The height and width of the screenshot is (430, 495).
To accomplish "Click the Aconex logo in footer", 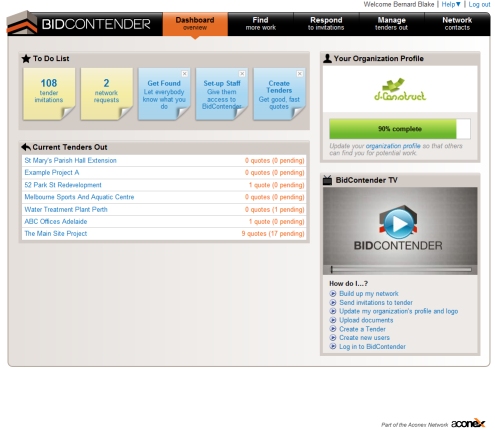I will coord(468,423).
